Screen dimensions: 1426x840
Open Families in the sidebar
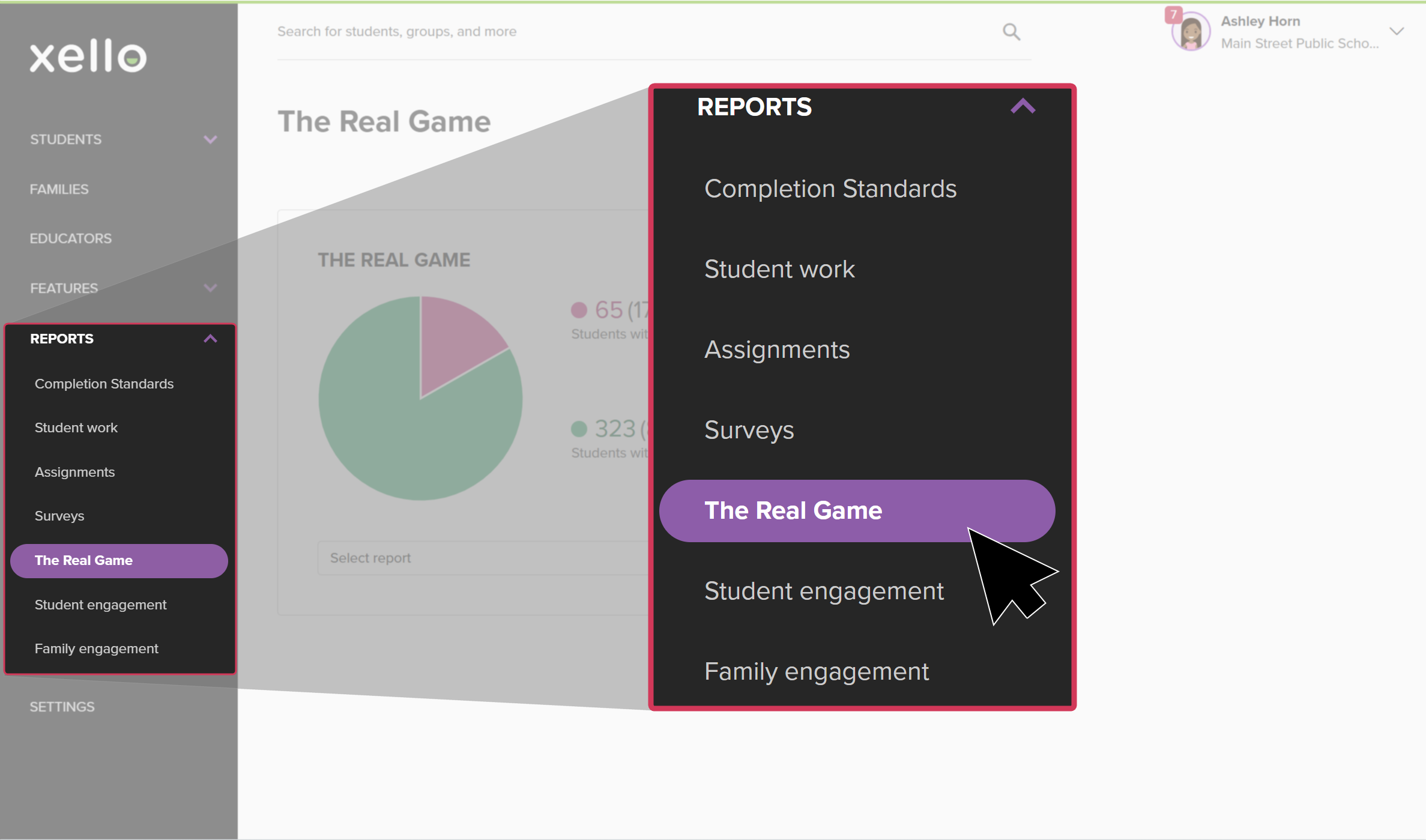tap(59, 189)
